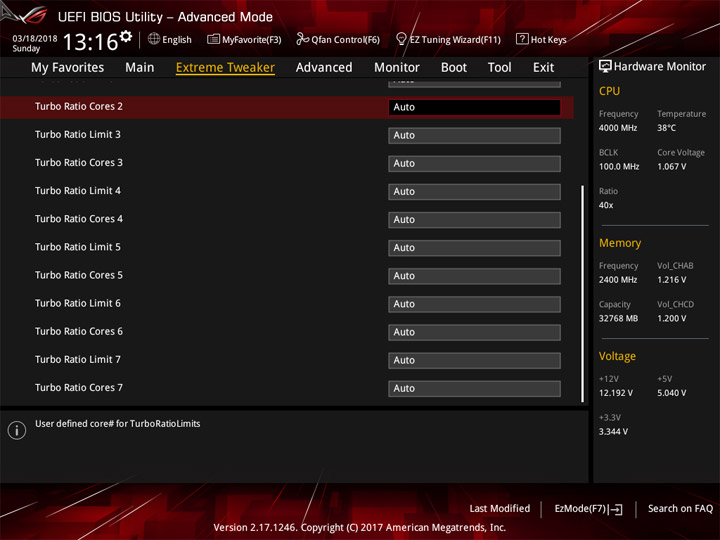Image resolution: width=720 pixels, height=540 pixels.
Task: Click the 13:16 clock display
Action: 90,42
